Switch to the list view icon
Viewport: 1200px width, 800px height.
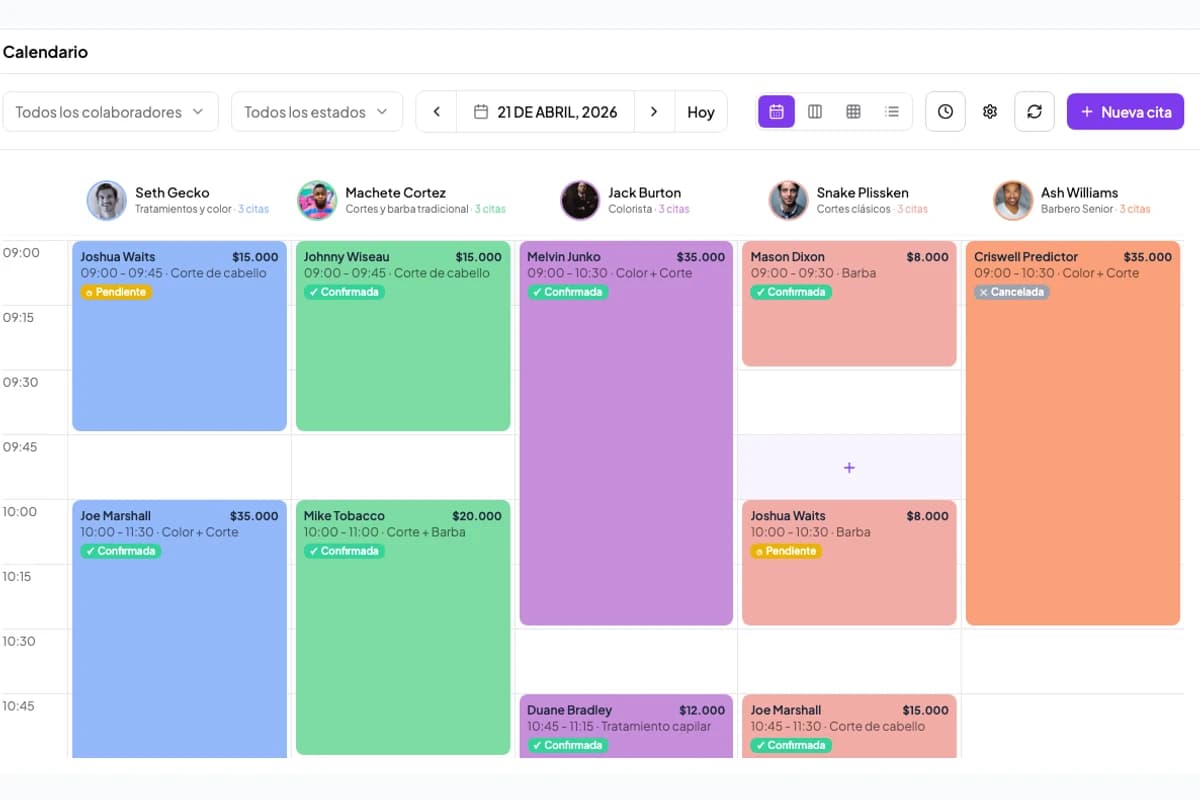(892, 112)
